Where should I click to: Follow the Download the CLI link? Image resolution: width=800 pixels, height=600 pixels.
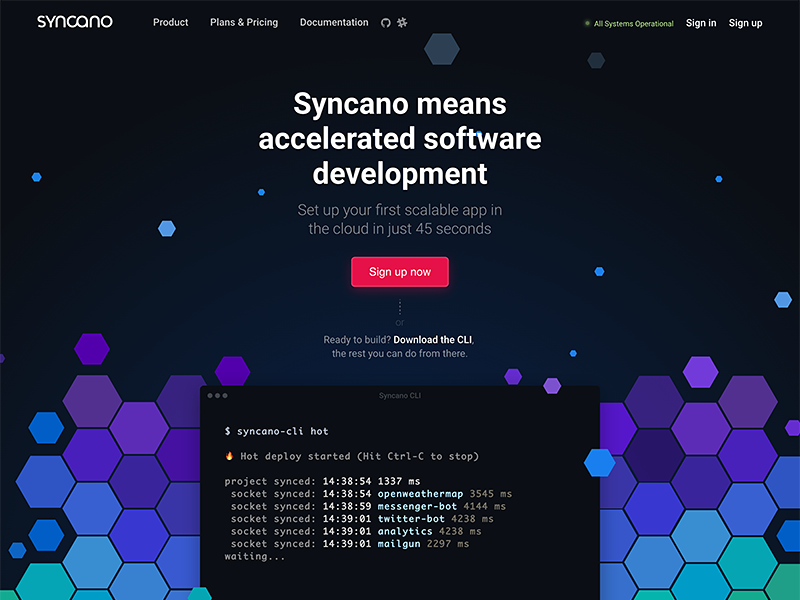(439, 340)
